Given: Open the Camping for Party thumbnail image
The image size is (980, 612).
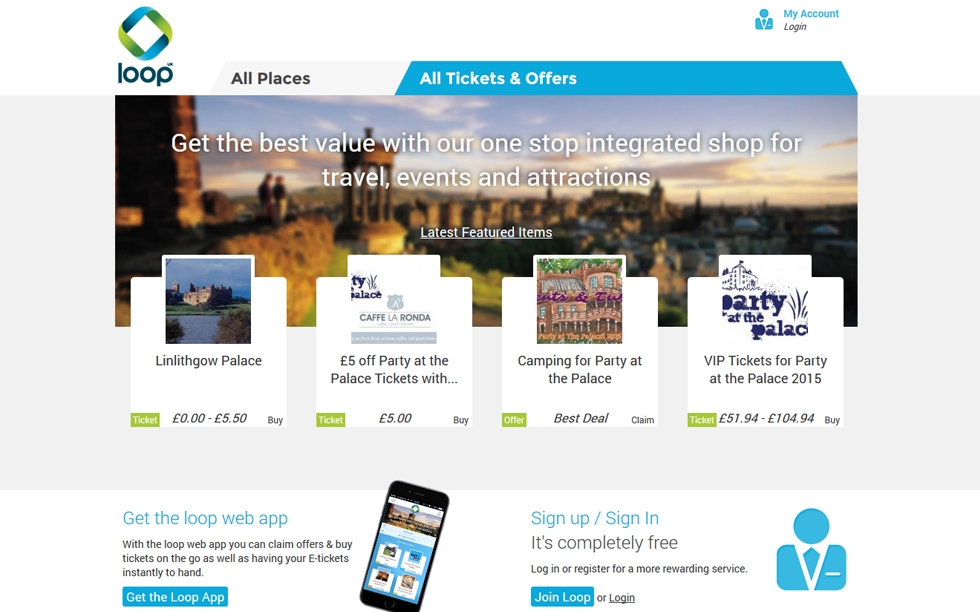Looking at the screenshot, I should tap(579, 301).
